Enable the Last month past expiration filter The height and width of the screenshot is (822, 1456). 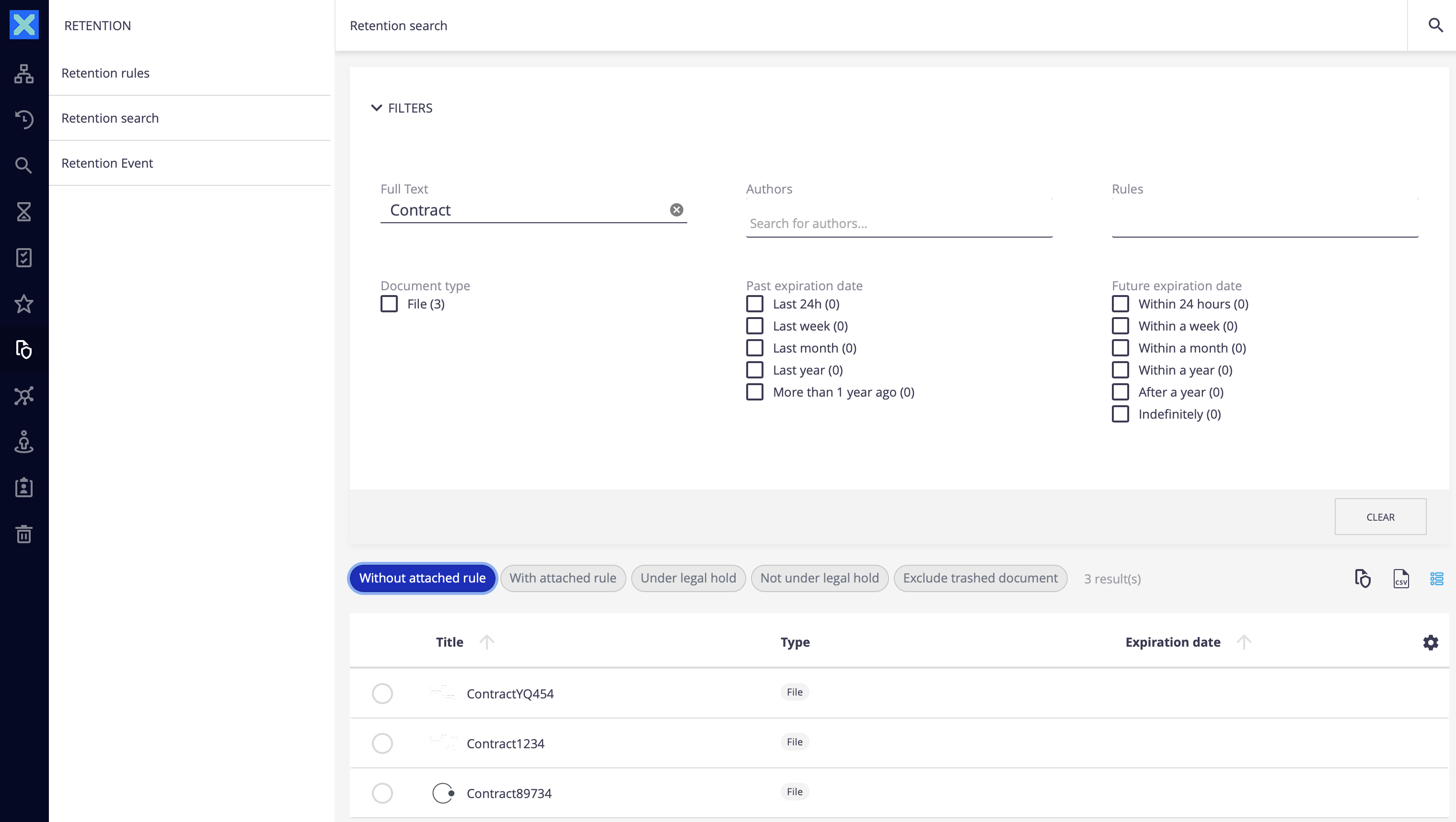coord(754,348)
